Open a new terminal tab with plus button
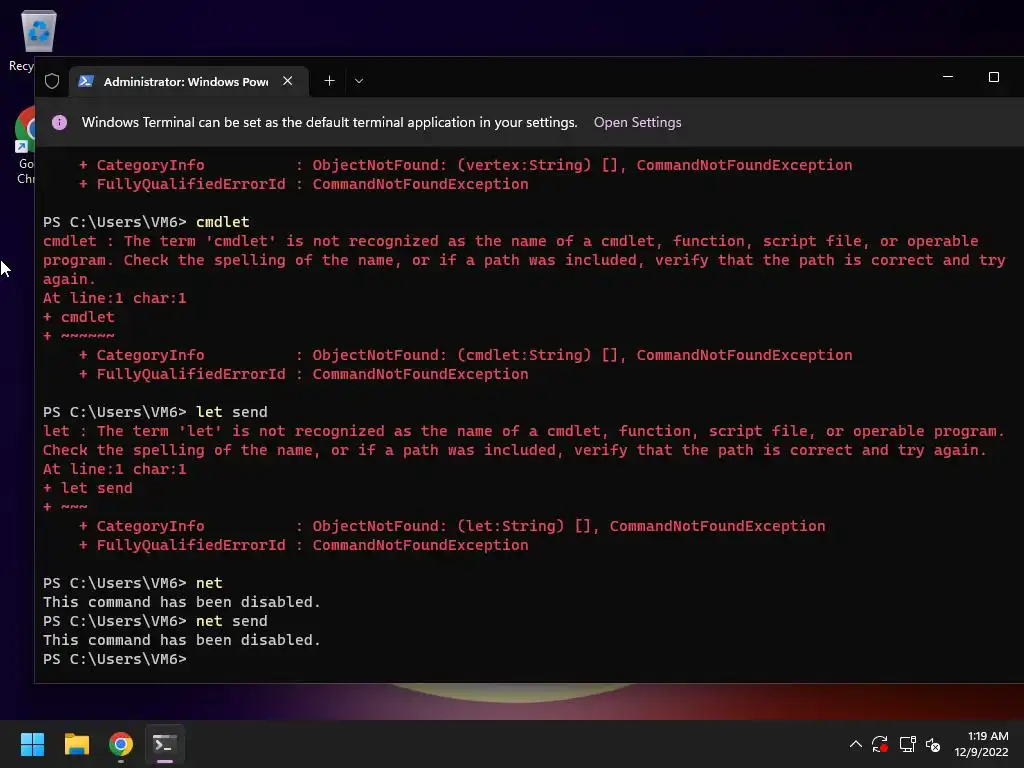This screenshot has width=1024, height=768. pyautogui.click(x=329, y=81)
